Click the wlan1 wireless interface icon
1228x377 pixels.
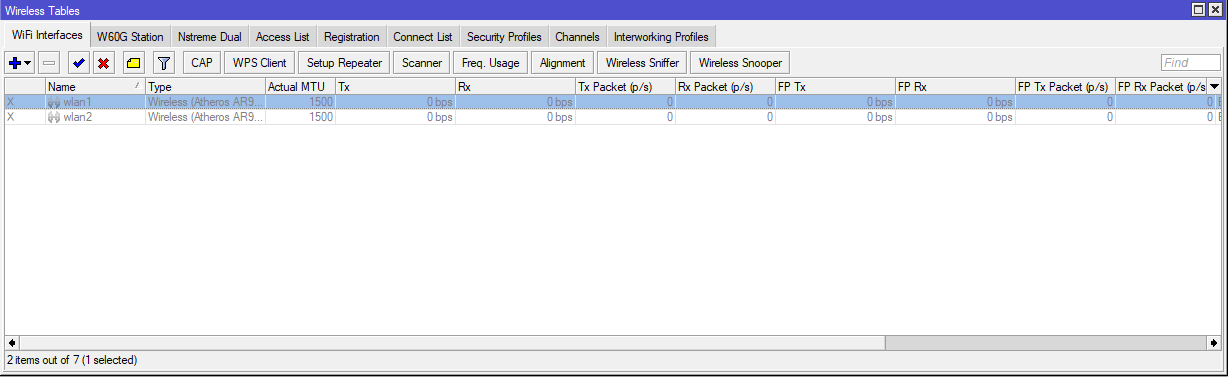[54, 102]
